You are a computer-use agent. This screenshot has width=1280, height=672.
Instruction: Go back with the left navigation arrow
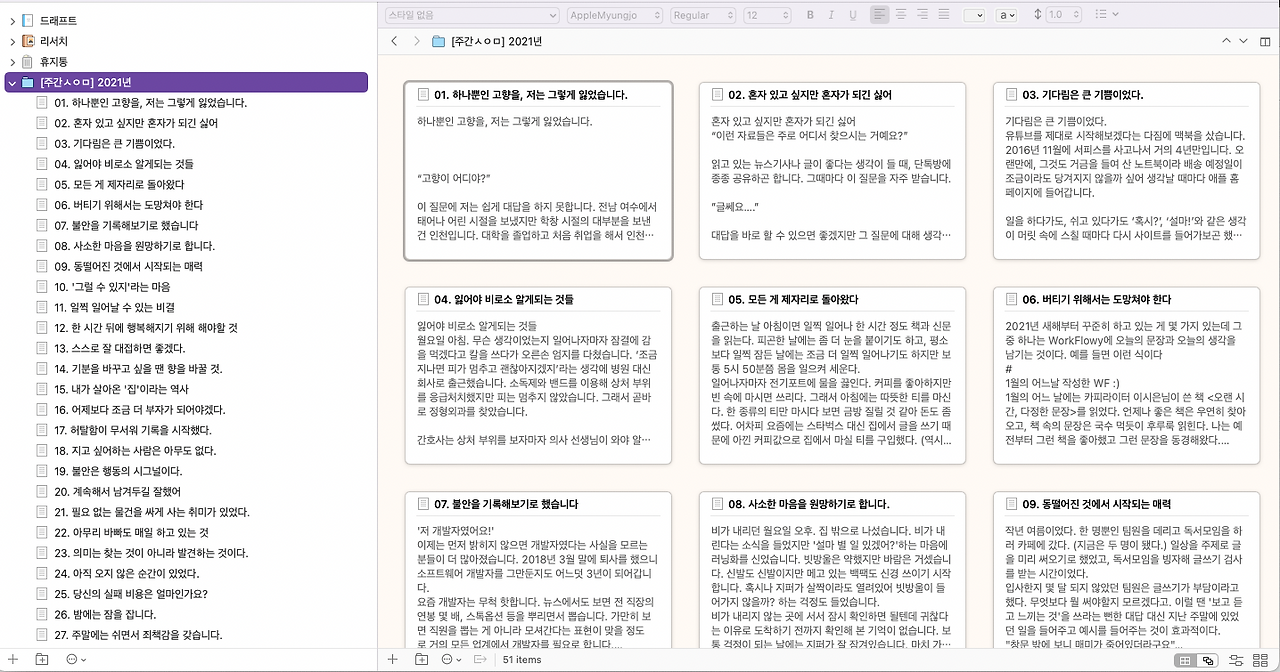394,41
